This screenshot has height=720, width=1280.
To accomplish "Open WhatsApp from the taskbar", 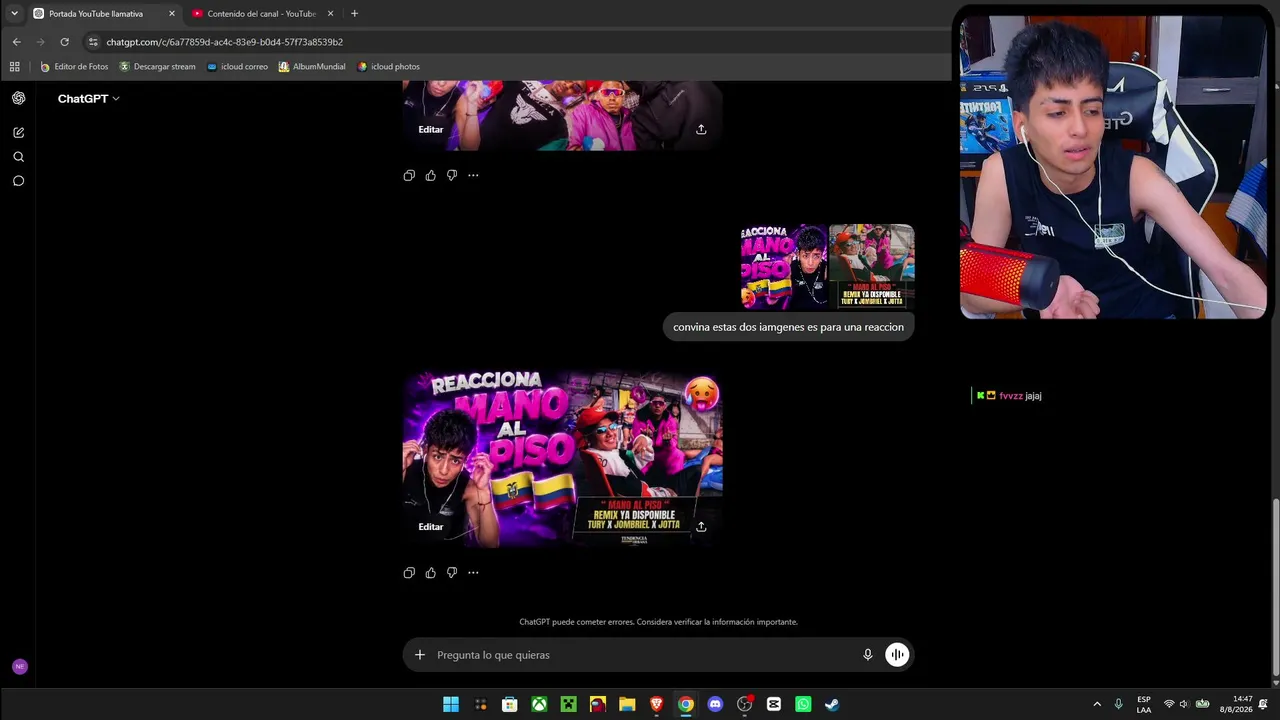I will click(x=803, y=704).
